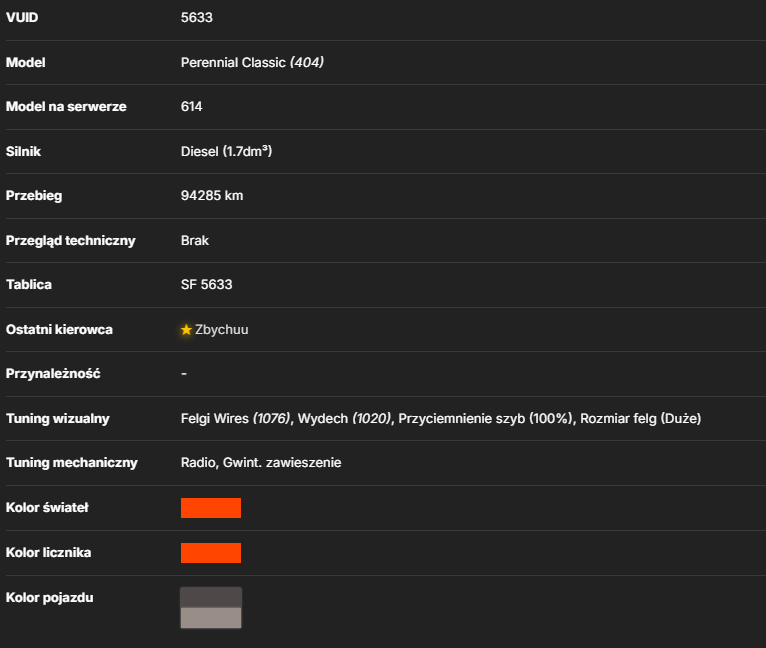
Task: Click the VUID value 5633
Action: pos(197,18)
